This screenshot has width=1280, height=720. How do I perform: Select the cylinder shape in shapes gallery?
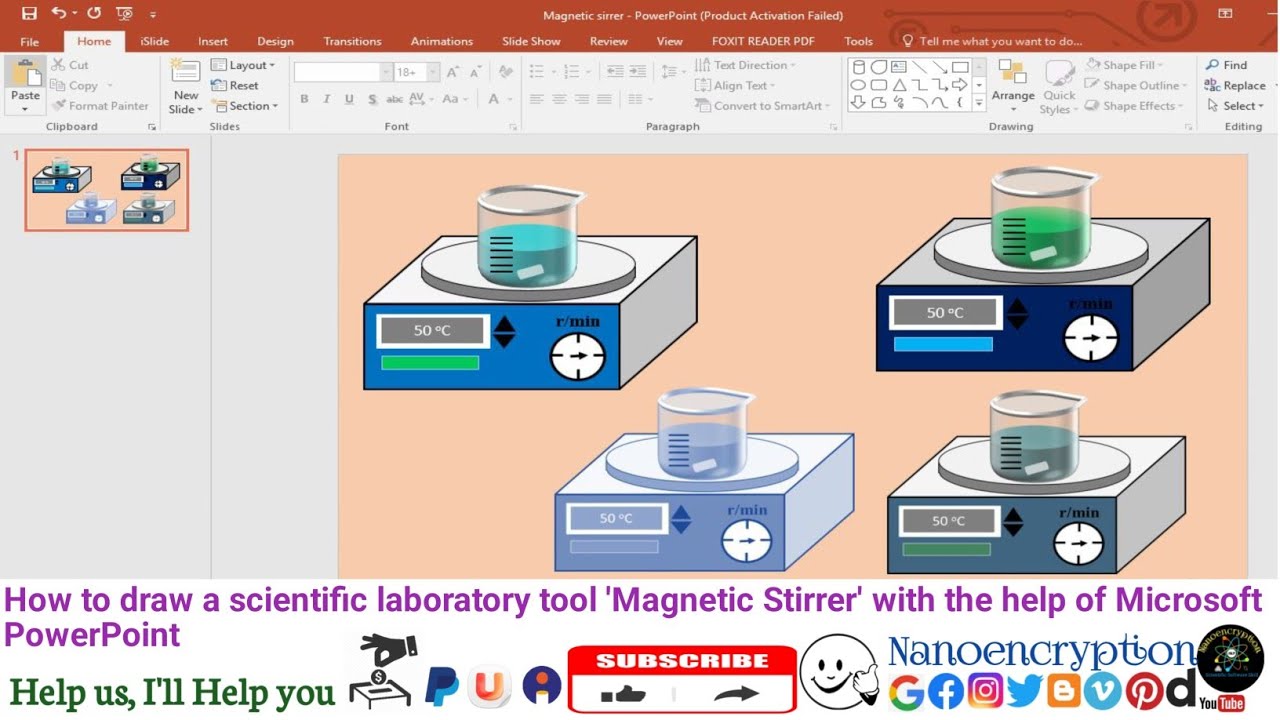coord(858,66)
